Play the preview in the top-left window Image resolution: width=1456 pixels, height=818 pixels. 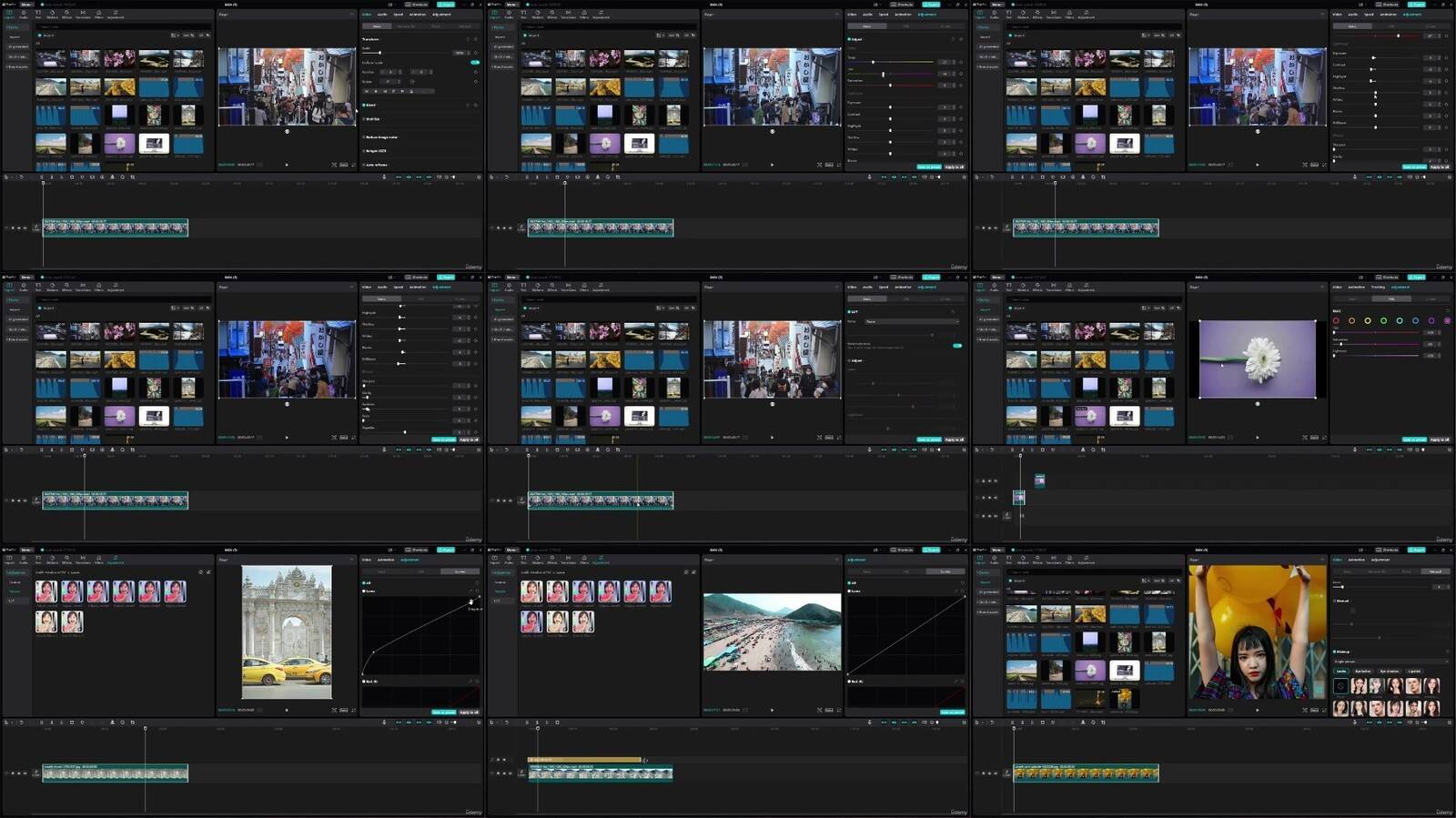(x=287, y=165)
